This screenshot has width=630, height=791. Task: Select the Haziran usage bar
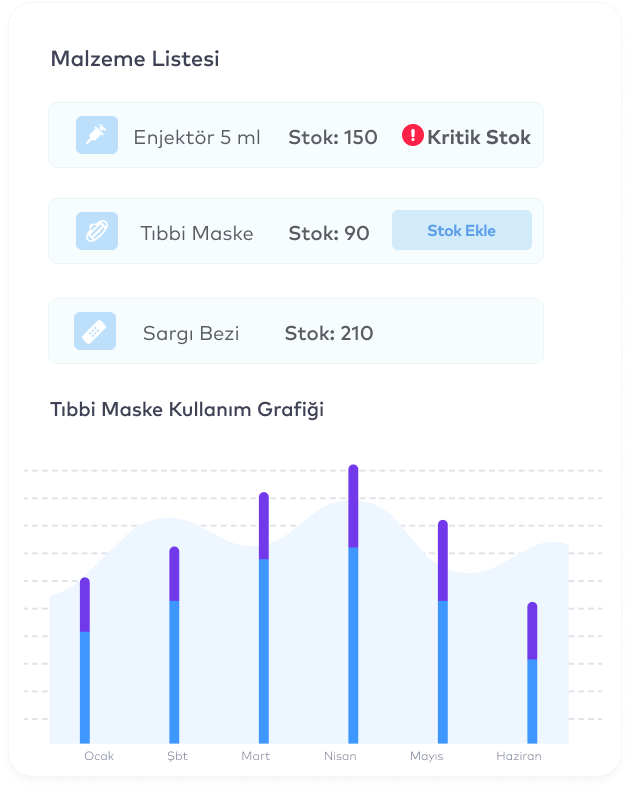pos(532,672)
